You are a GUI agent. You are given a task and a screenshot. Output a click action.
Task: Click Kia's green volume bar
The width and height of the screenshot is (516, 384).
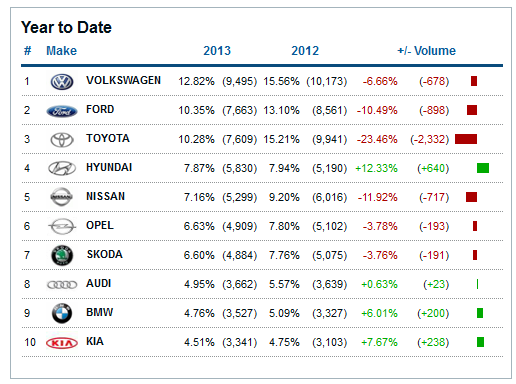pos(480,342)
